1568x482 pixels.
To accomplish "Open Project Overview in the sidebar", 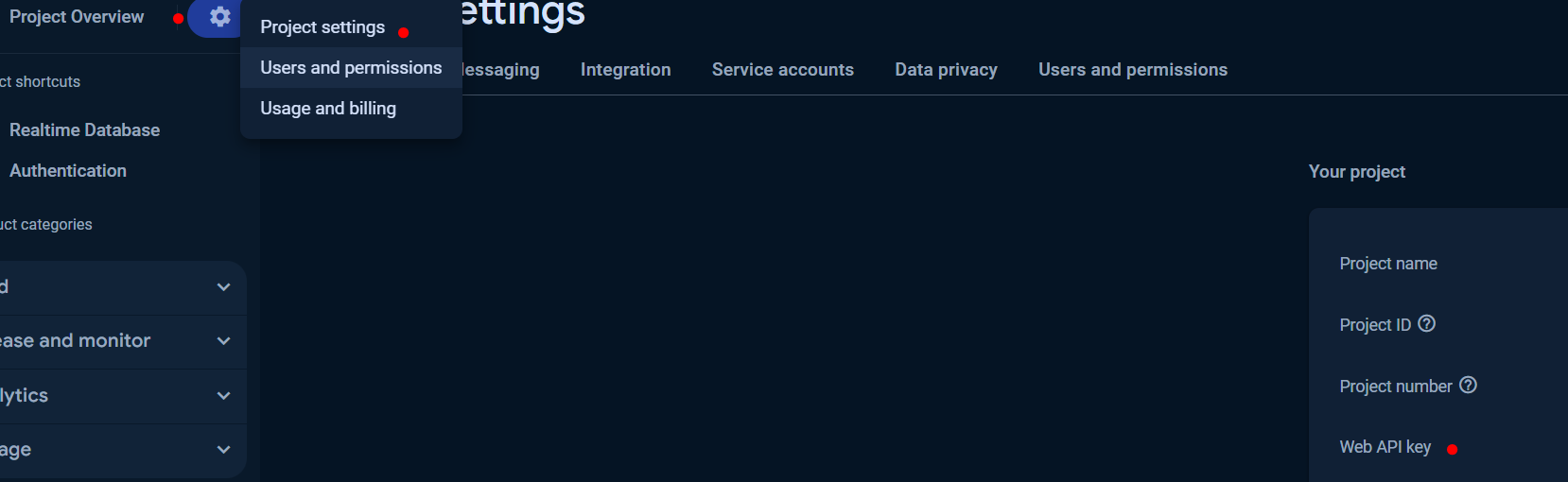I will 77,17.
